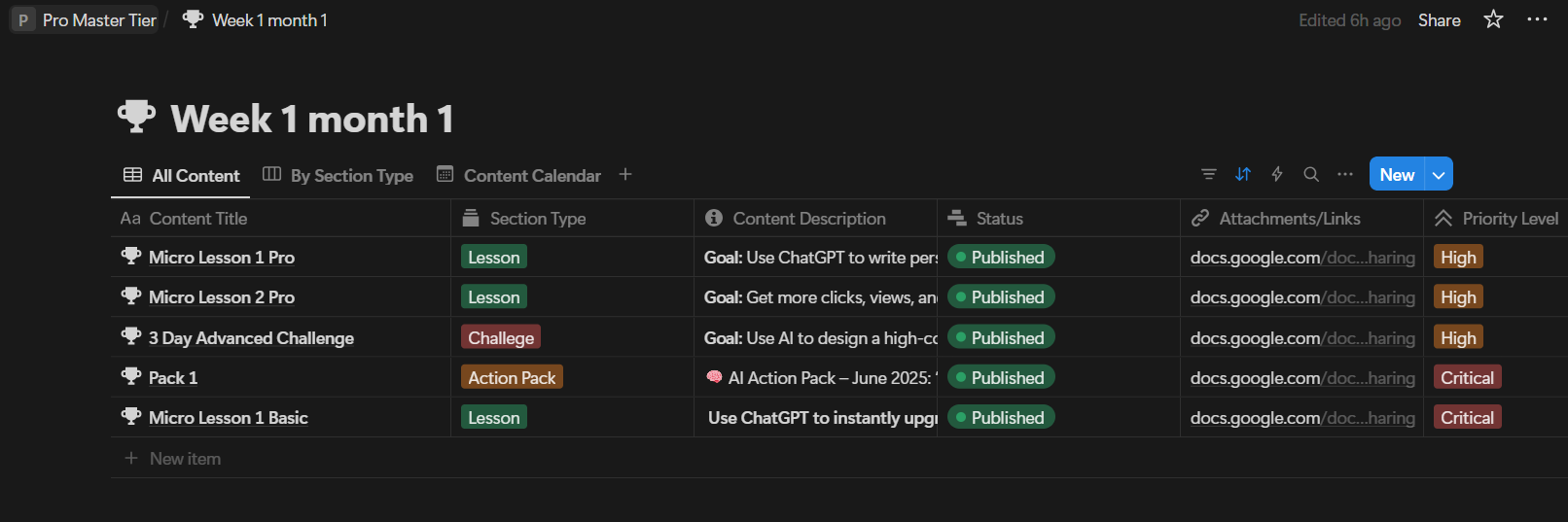This screenshot has height=522, width=1568.
Task: Expand the New button dropdown arrow
Action: (x=1439, y=175)
